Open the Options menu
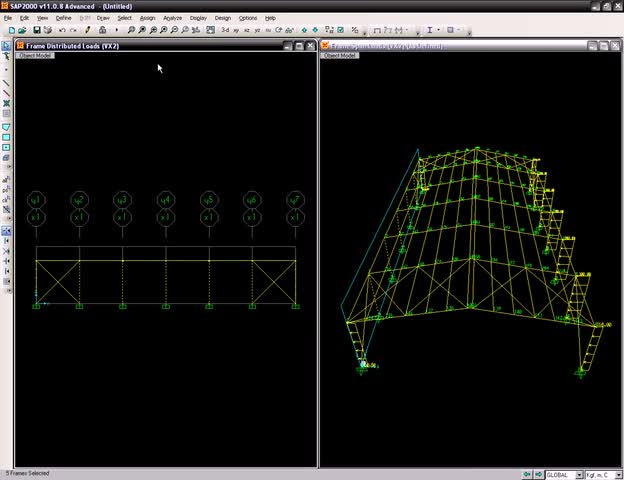The height and width of the screenshot is (480, 624). pyautogui.click(x=248, y=18)
